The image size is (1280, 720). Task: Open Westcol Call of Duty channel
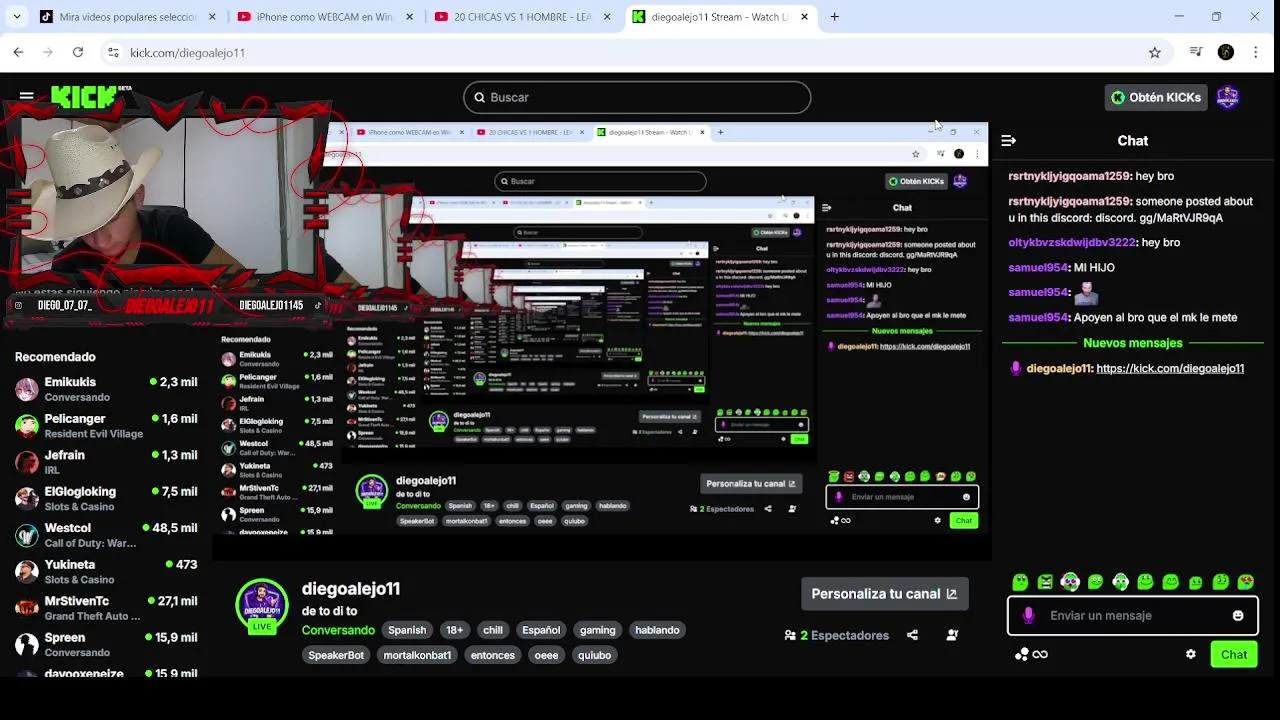pyautogui.click(x=106, y=535)
